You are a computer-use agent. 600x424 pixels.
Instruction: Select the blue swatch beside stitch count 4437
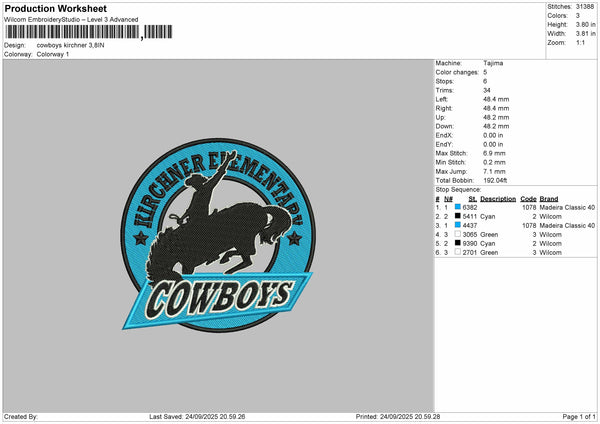click(457, 225)
